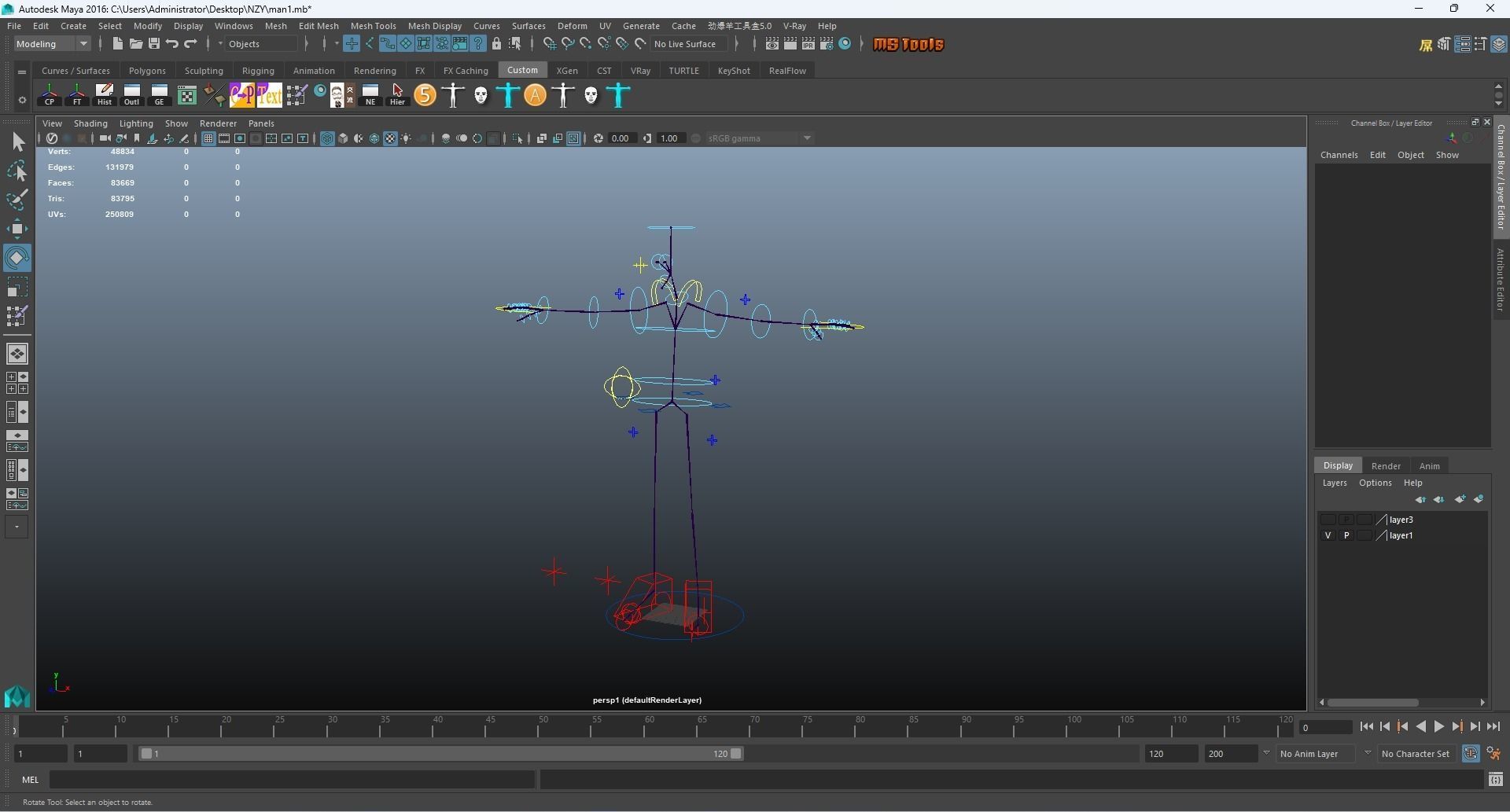Open the Deform menu
The image size is (1510, 812).
572,26
